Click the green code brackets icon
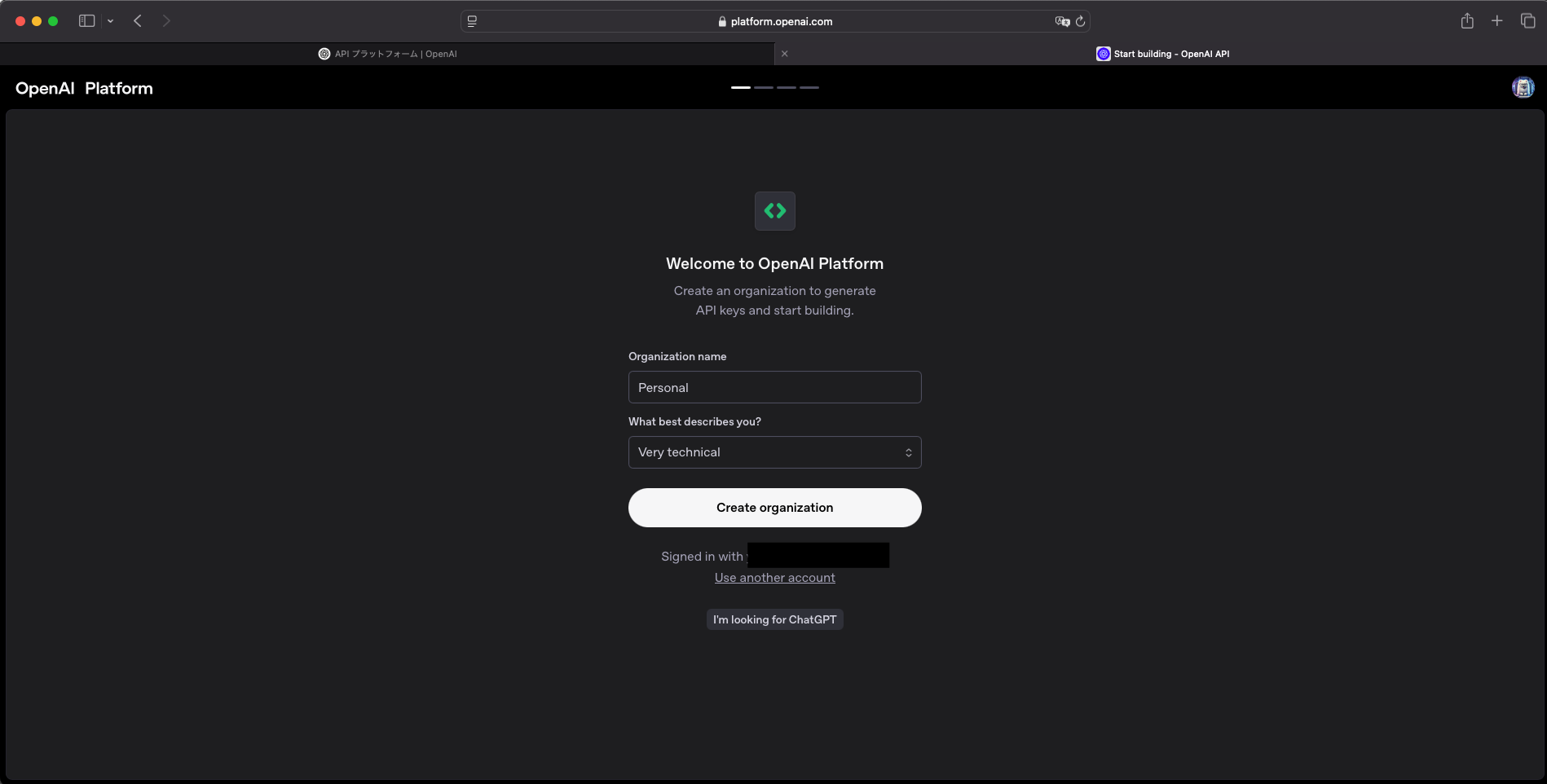 [x=775, y=211]
